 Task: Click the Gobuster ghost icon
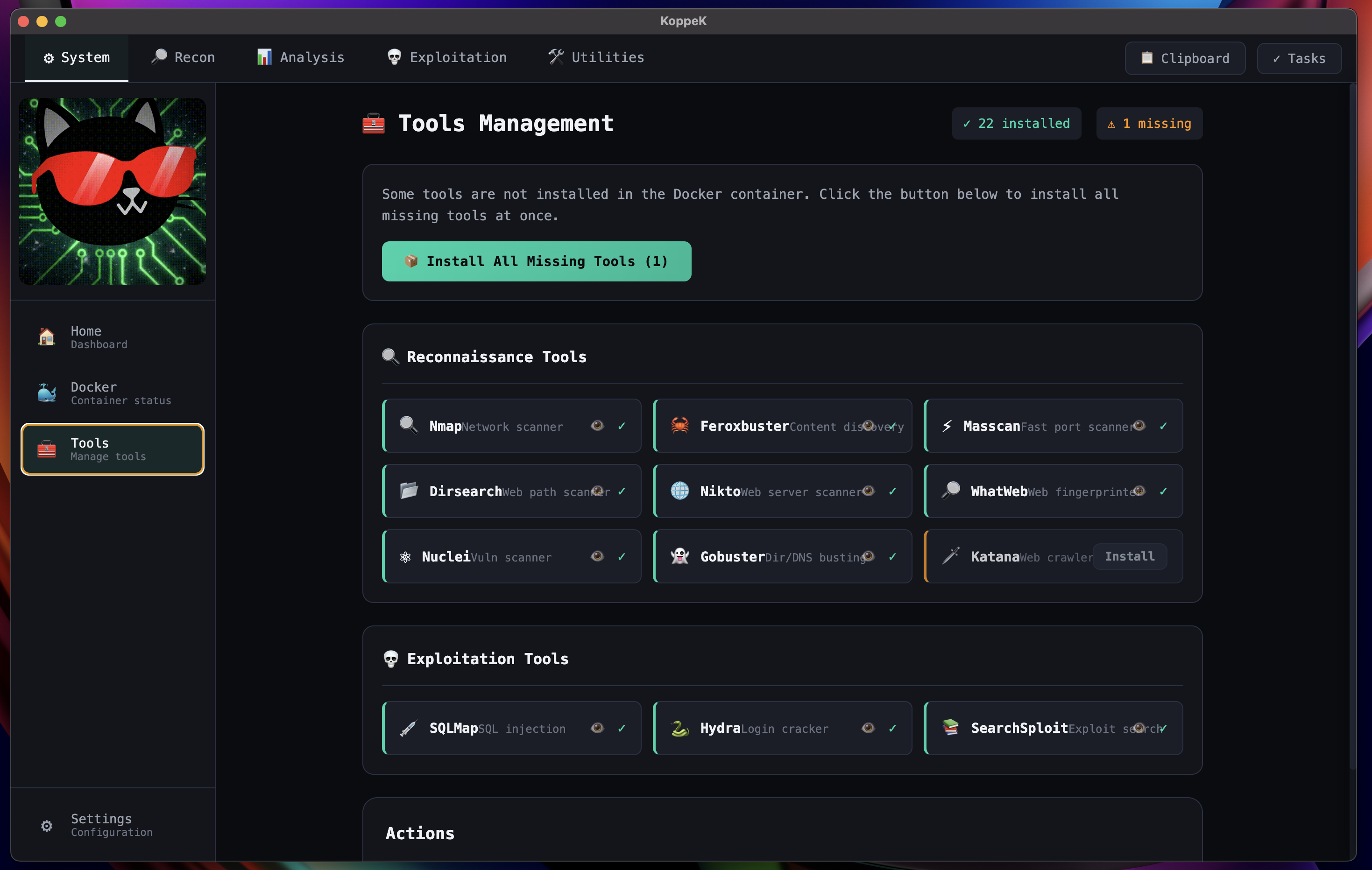[x=679, y=556]
